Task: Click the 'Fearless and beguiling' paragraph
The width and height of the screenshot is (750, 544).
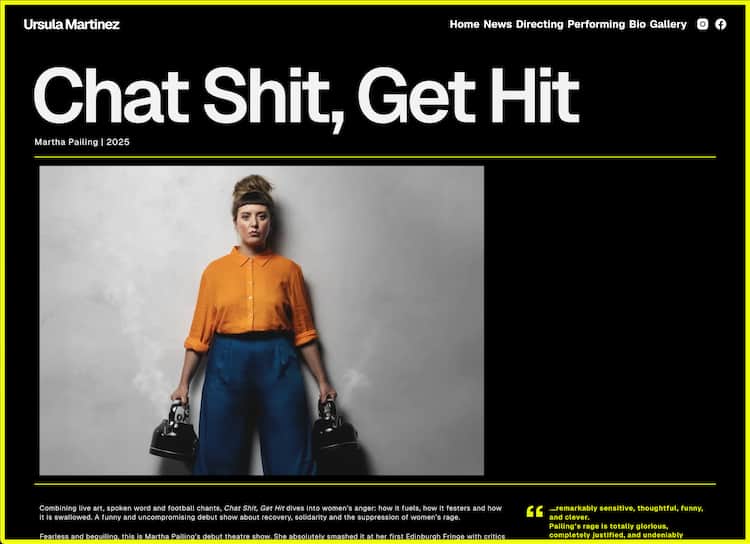Action: (270, 537)
